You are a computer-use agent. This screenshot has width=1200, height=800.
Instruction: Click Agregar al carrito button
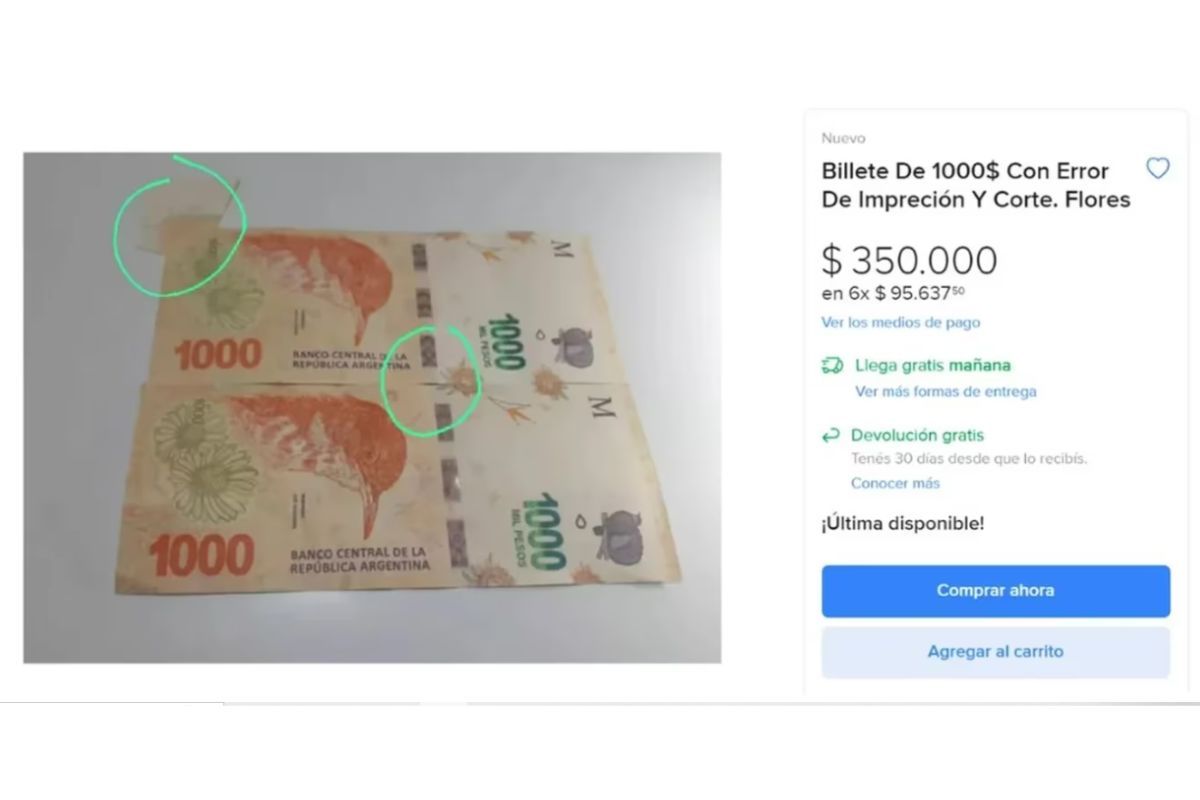click(996, 652)
